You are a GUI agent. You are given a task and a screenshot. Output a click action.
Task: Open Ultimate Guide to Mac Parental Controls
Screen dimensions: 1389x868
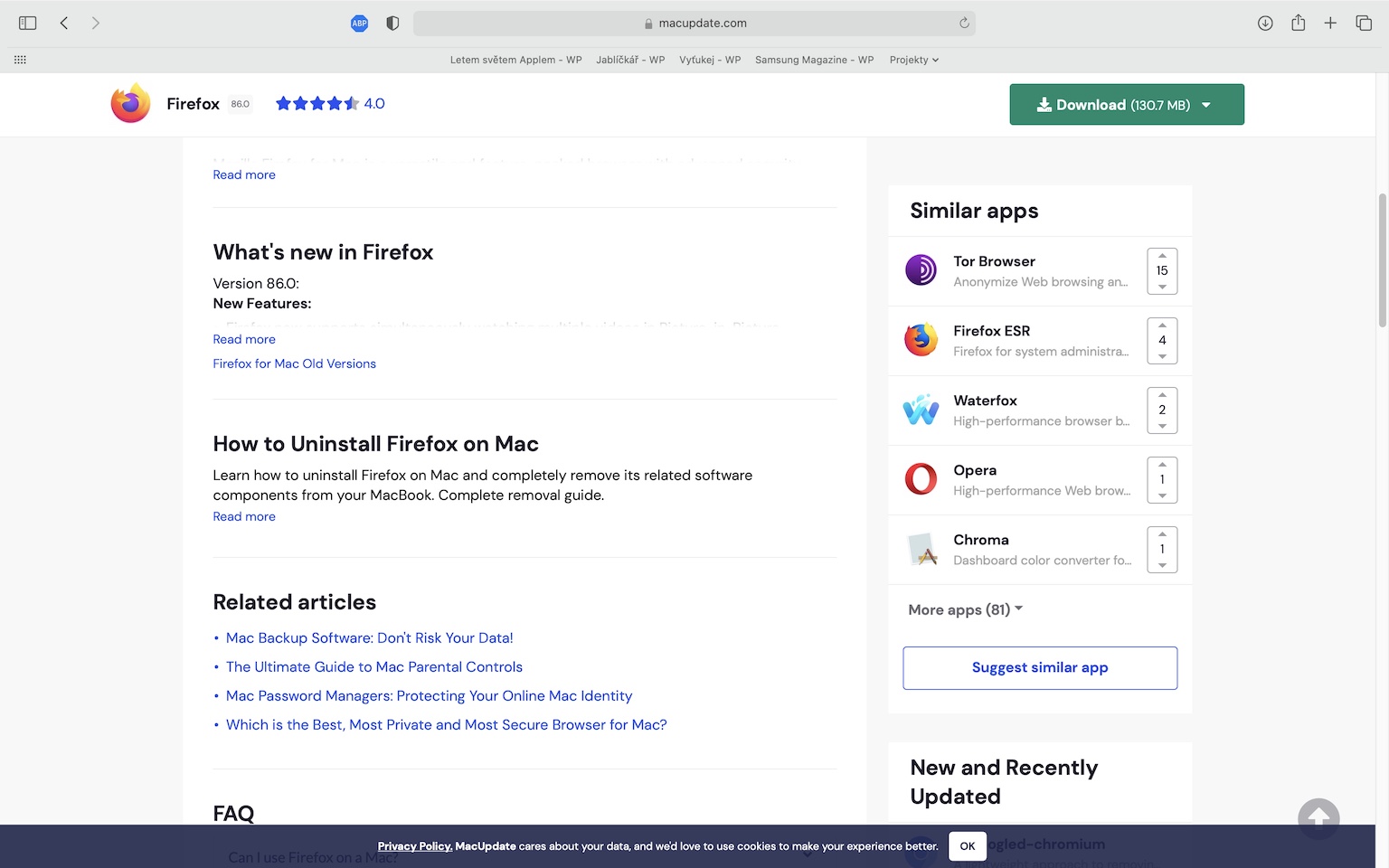click(374, 666)
